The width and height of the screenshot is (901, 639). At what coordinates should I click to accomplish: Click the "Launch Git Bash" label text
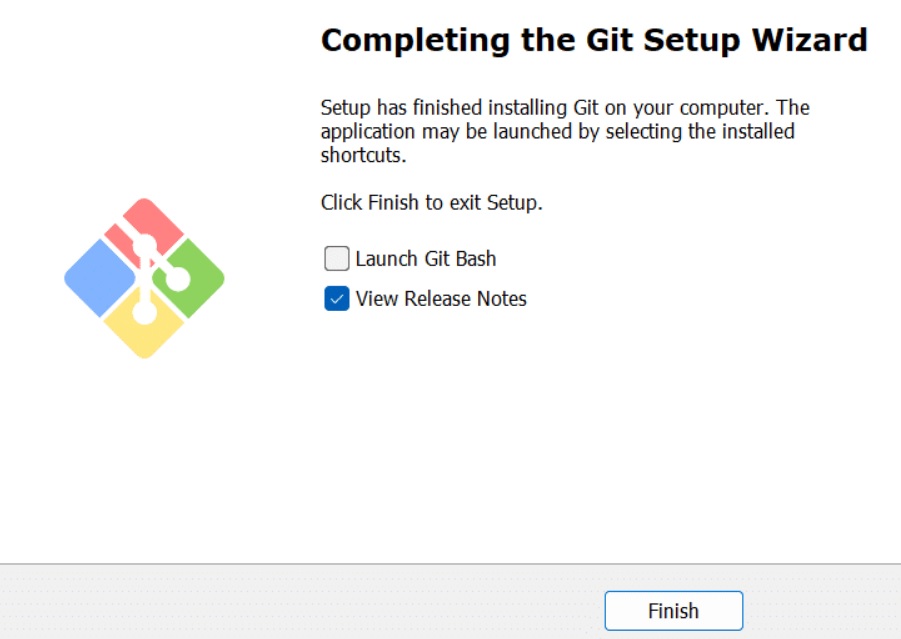tap(426, 259)
